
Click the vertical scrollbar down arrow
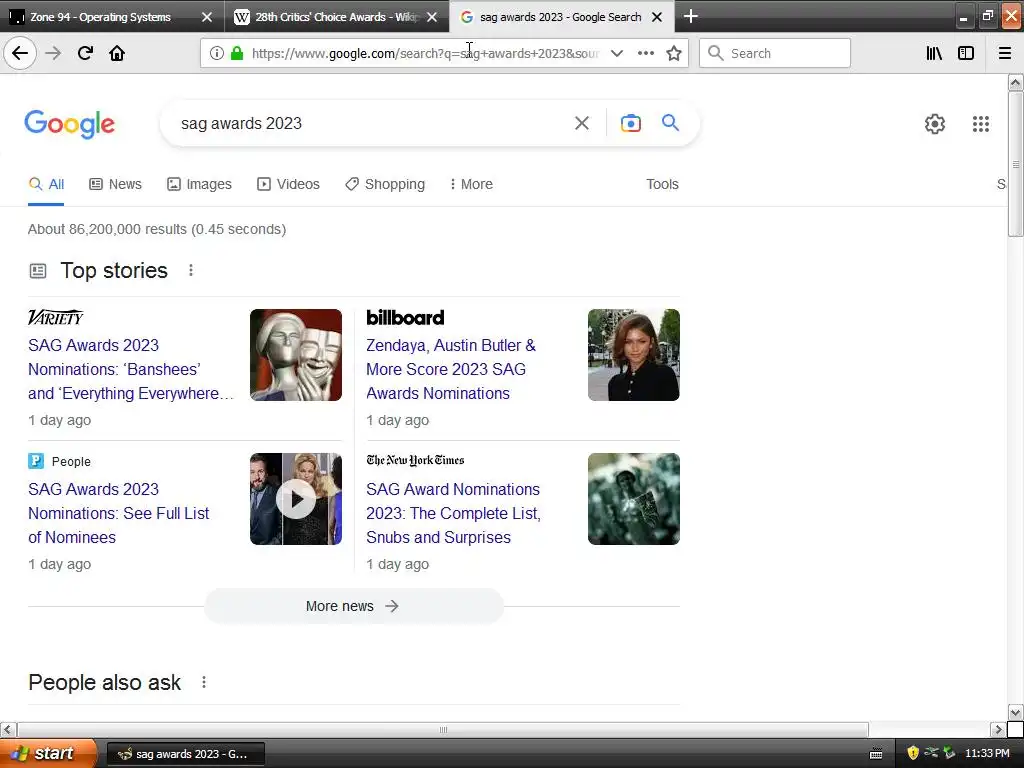[1015, 712]
